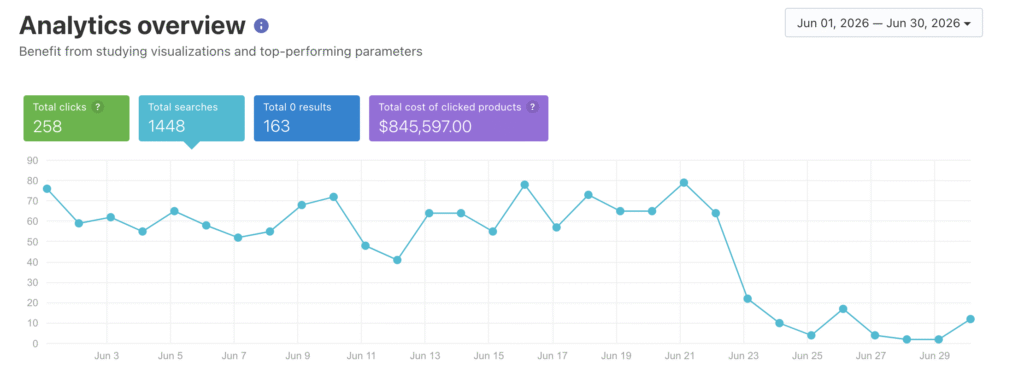The height and width of the screenshot is (384, 1024).
Task: Click the Jun 11 axis label
Action: pos(361,357)
